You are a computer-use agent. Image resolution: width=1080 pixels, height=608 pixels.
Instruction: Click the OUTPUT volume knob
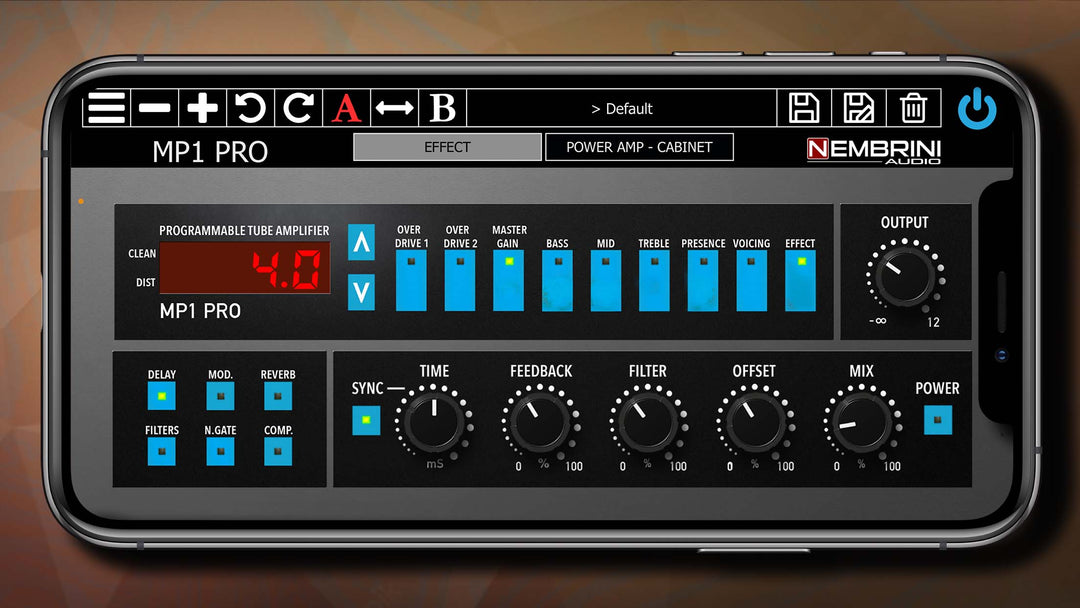pos(905,277)
